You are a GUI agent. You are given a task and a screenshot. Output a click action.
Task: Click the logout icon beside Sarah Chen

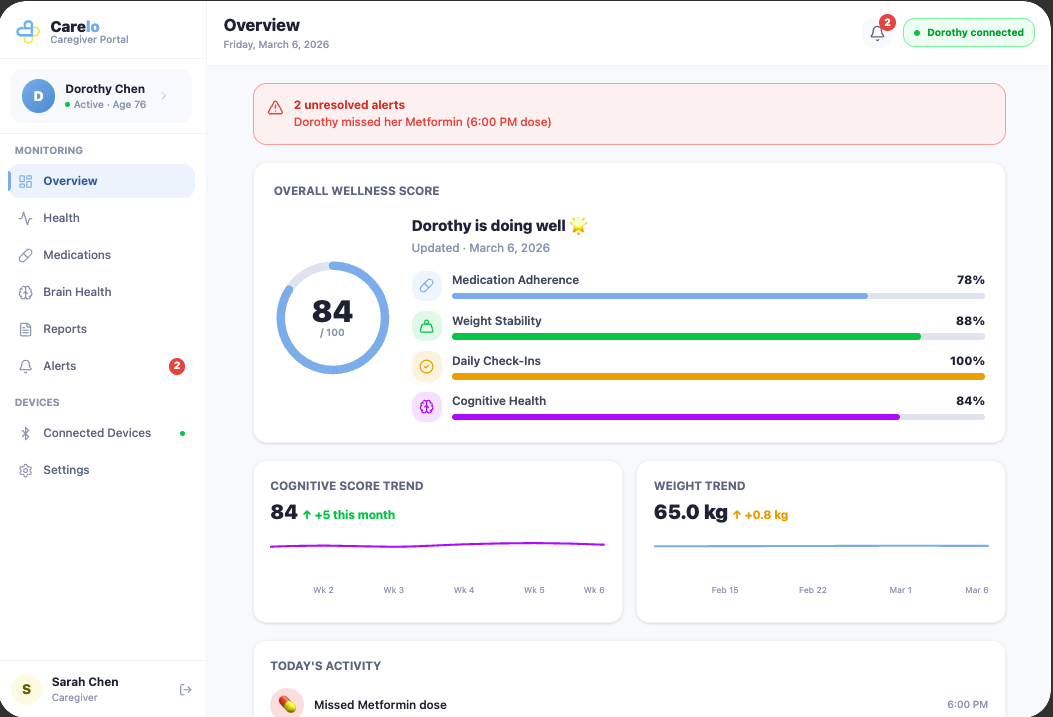(185, 689)
